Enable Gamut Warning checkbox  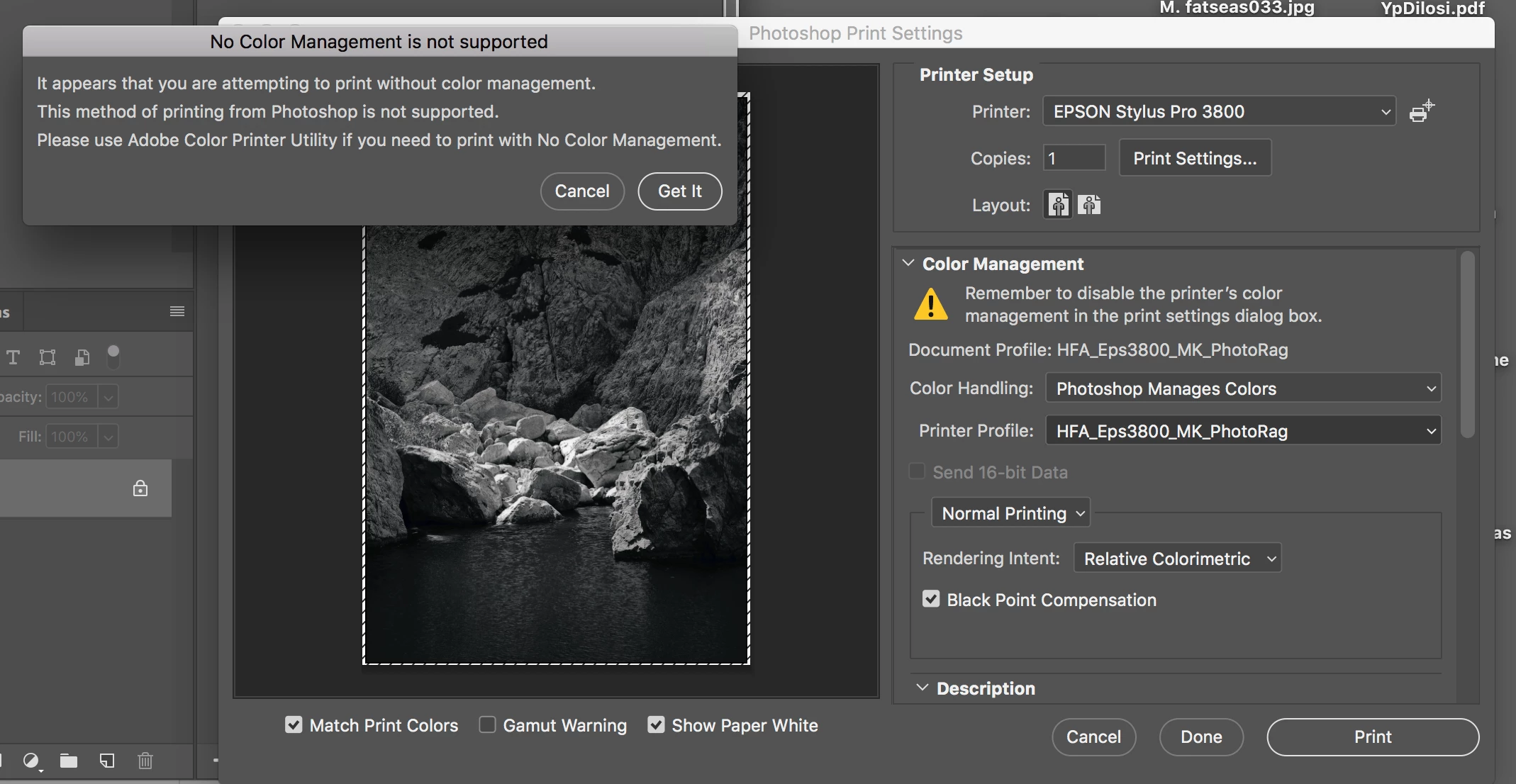pos(487,724)
